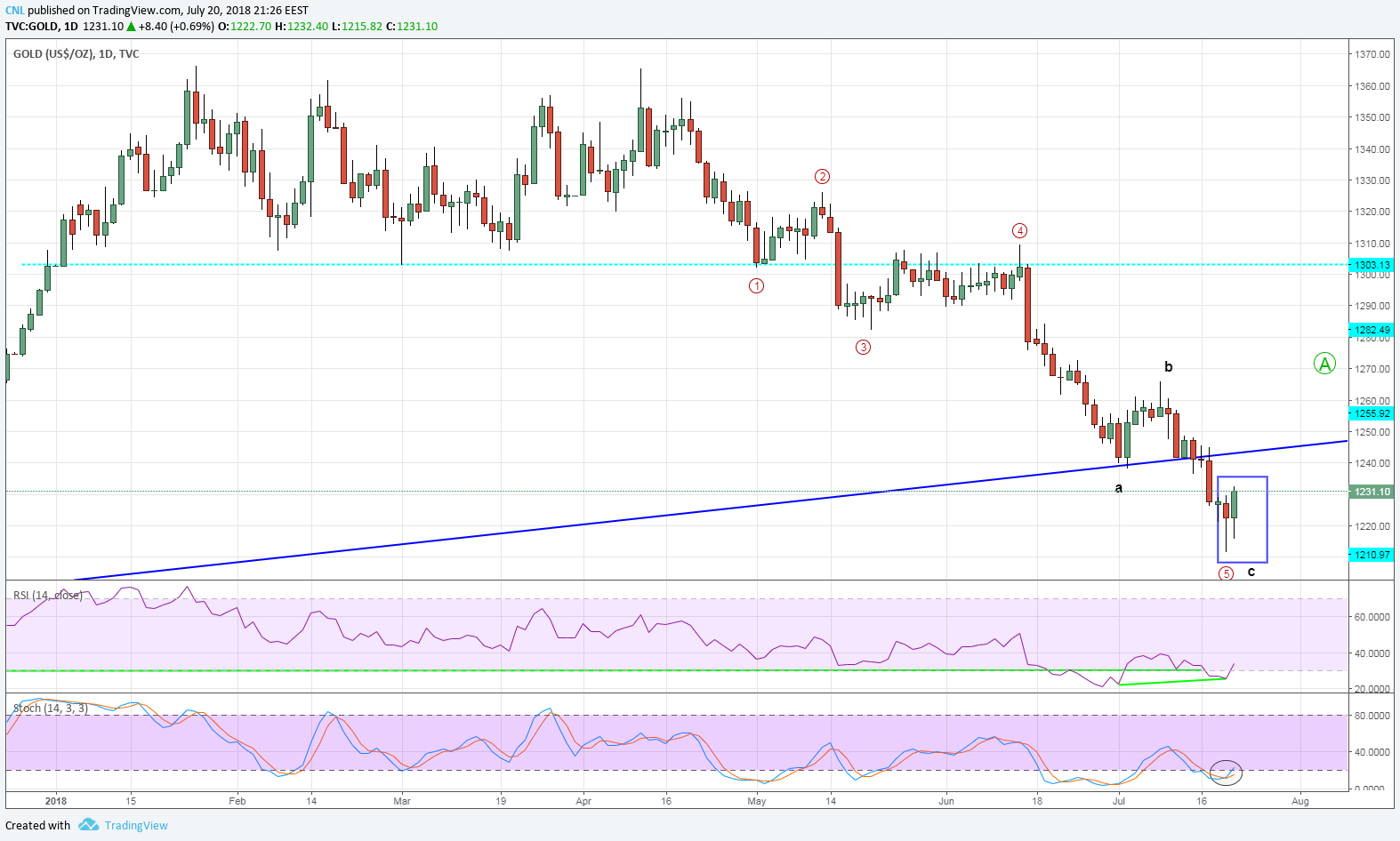Viewport: 1400px width, 841px height.
Task: Select the circled wave 3 label
Action: point(863,347)
